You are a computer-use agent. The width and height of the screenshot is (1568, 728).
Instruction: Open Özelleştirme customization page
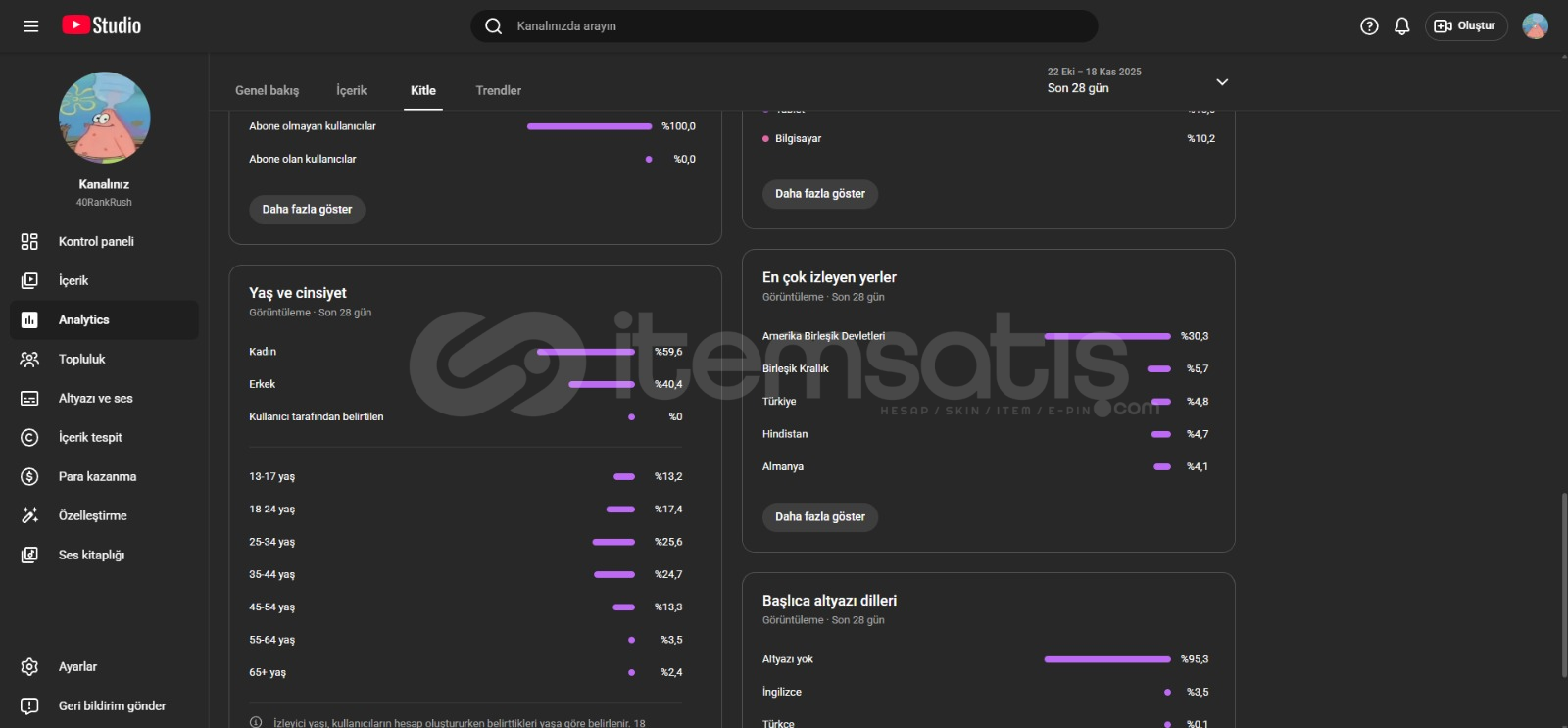pyautogui.click(x=92, y=516)
